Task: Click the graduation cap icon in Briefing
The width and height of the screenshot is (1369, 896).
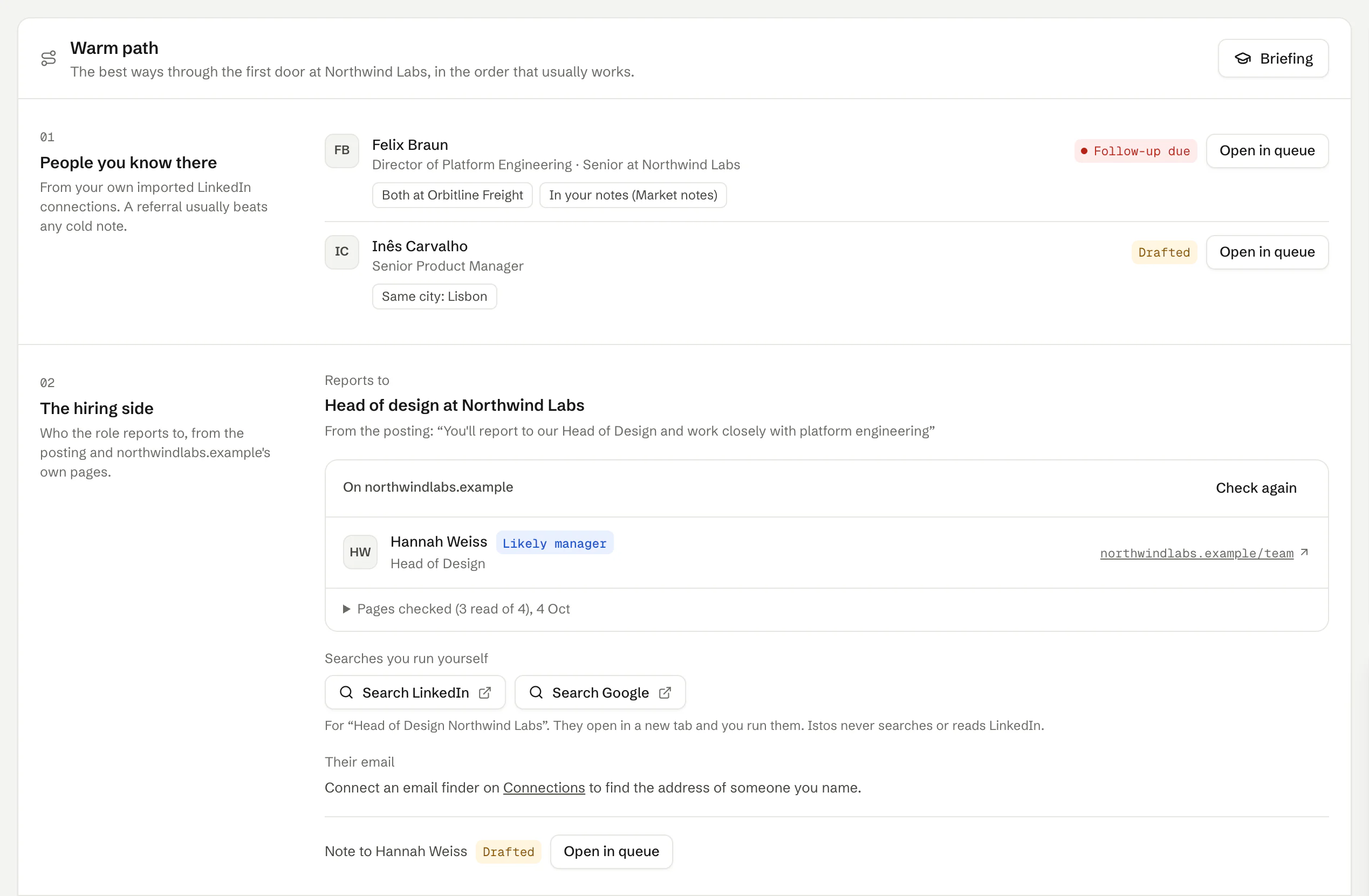Action: (1243, 58)
